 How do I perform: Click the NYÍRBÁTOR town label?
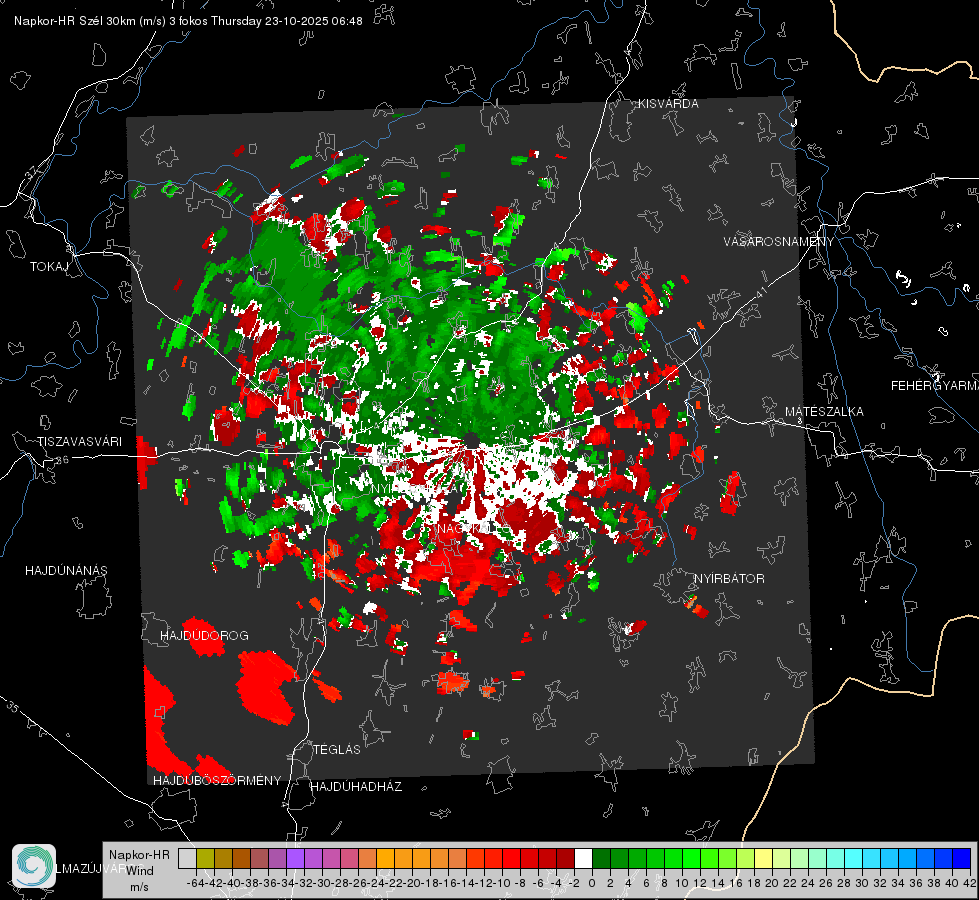click(729, 579)
